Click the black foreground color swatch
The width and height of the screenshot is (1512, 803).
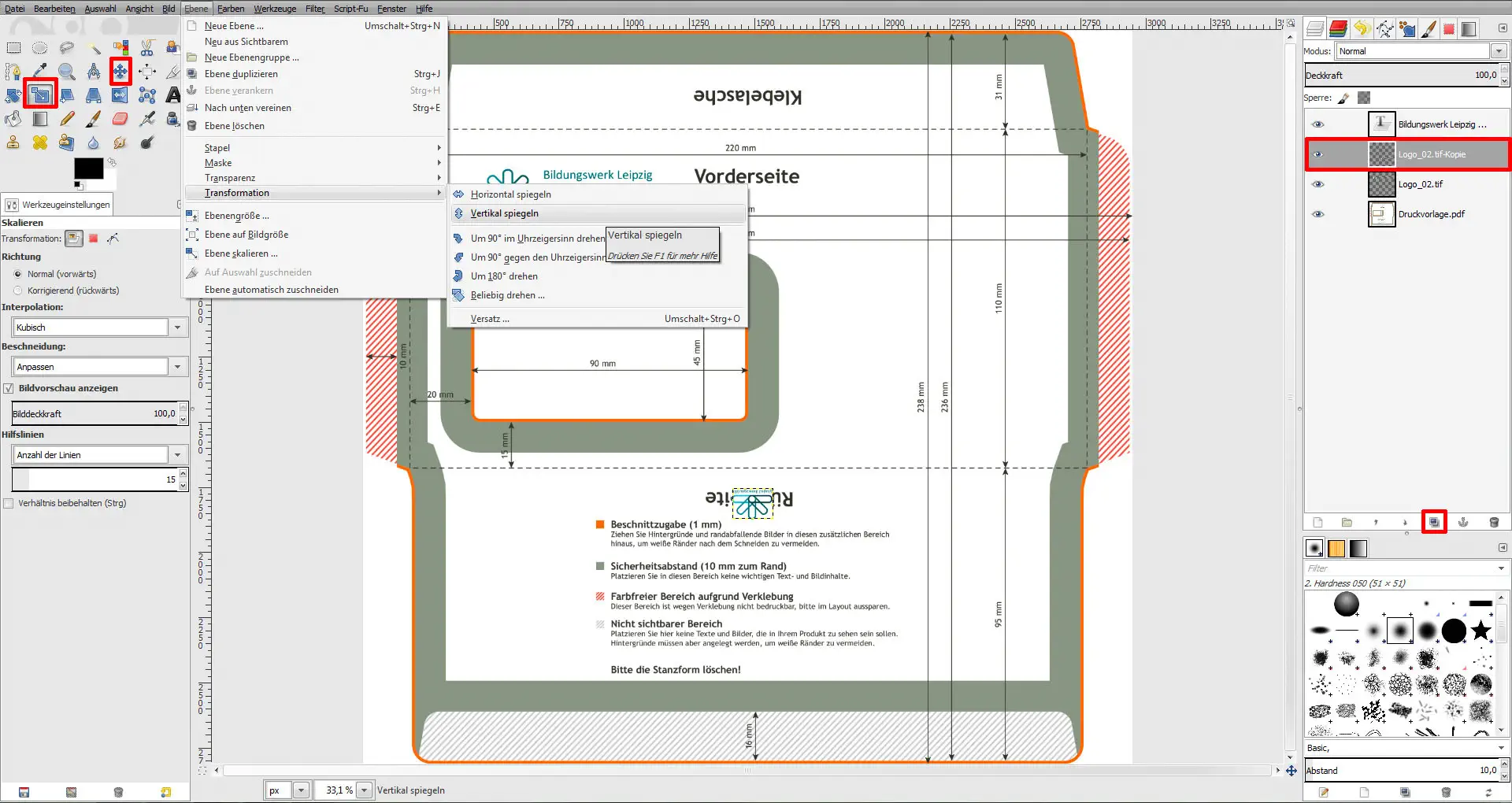87,168
